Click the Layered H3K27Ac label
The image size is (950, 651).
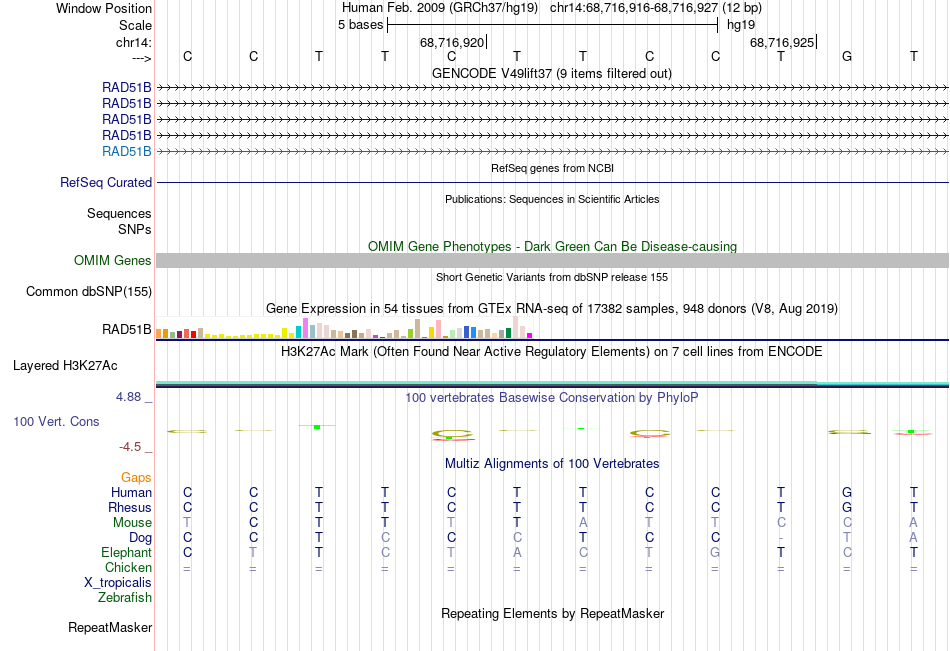(x=65, y=366)
